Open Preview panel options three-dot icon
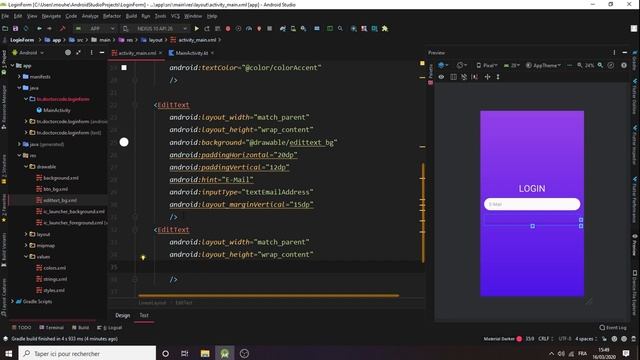 [x=614, y=53]
